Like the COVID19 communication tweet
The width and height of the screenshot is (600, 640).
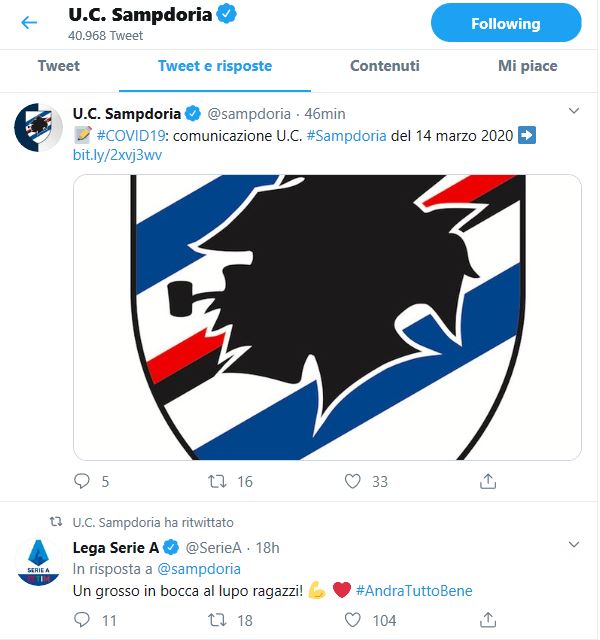click(352, 481)
